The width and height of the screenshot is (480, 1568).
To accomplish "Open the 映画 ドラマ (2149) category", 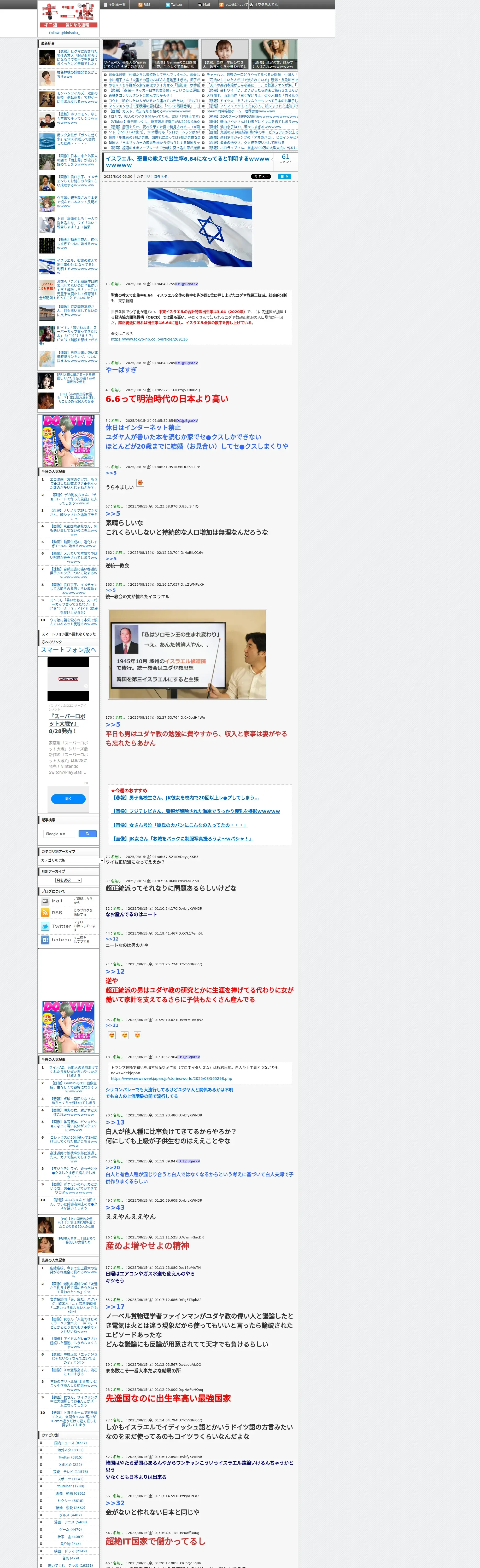I will coord(71,1551).
